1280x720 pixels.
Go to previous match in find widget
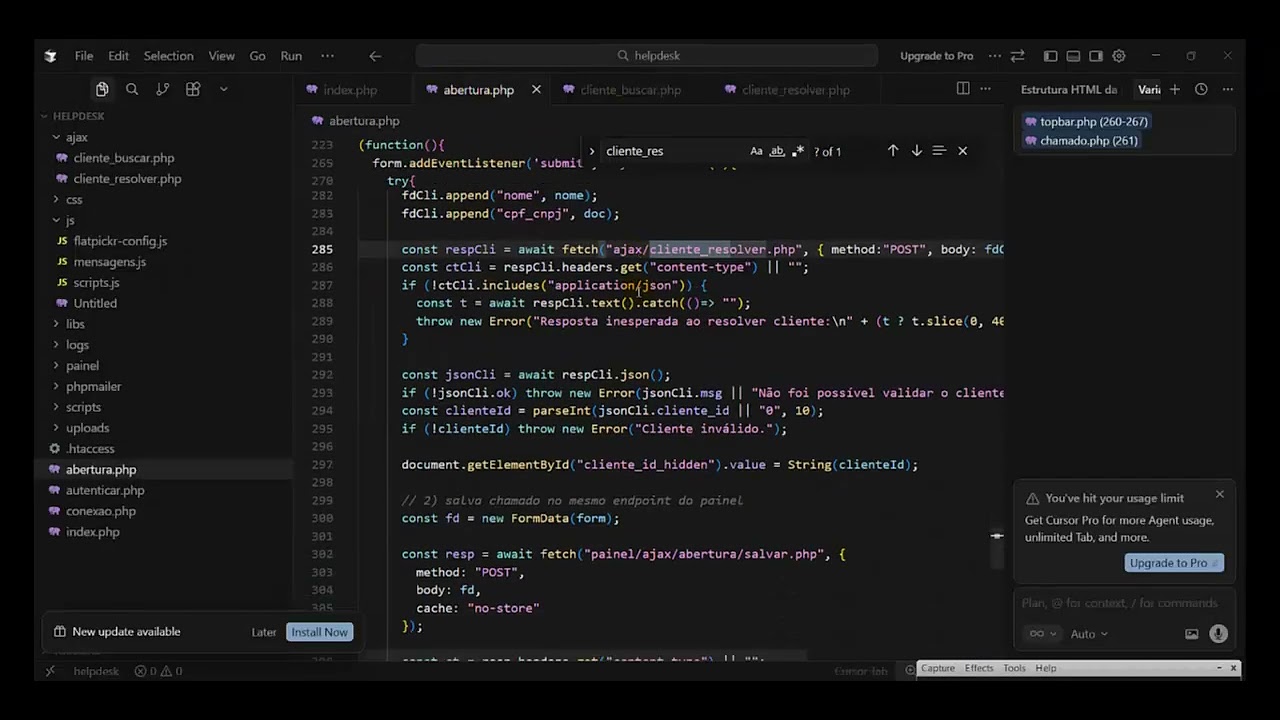tap(892, 151)
